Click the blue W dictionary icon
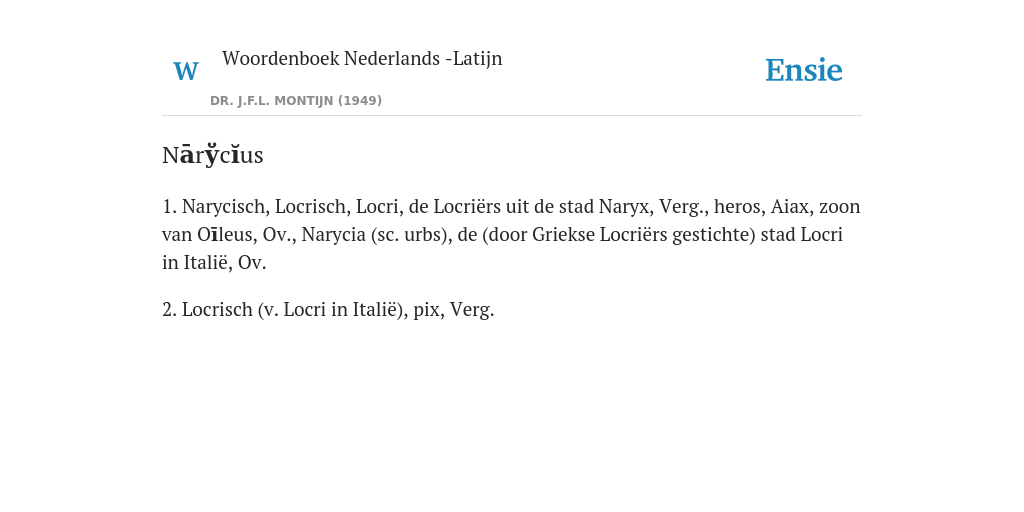This screenshot has width=1024, height=512. click(x=185, y=71)
